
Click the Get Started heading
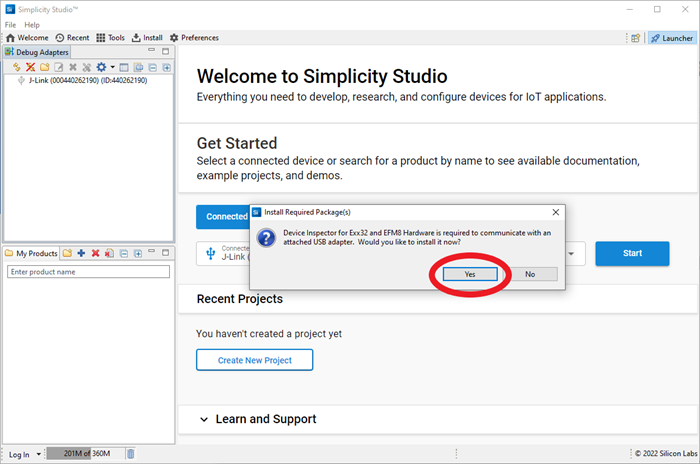237,143
